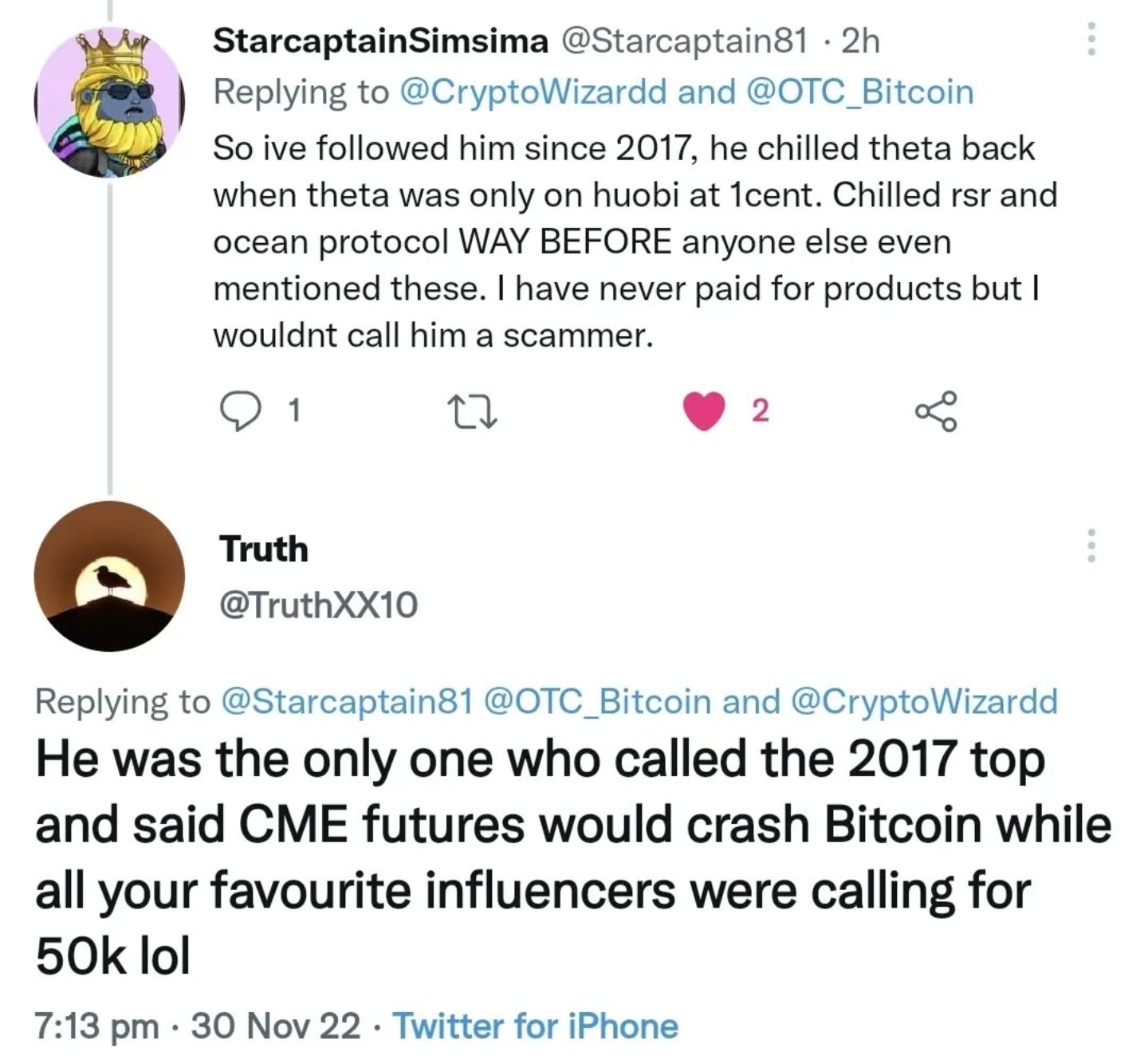This screenshot has height=1063, width=1148.
Task: Click the Twitter for iPhone source link
Action: [x=536, y=1026]
